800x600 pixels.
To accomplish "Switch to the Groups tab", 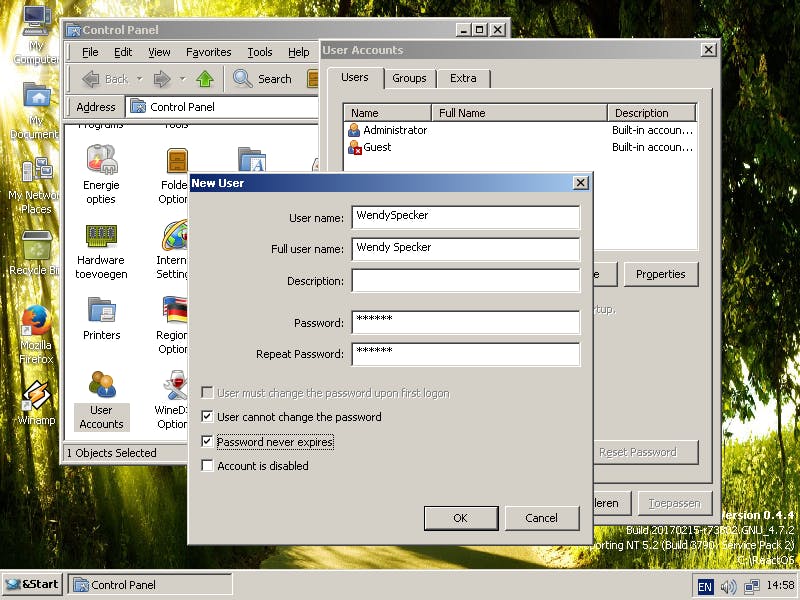I will point(409,79).
